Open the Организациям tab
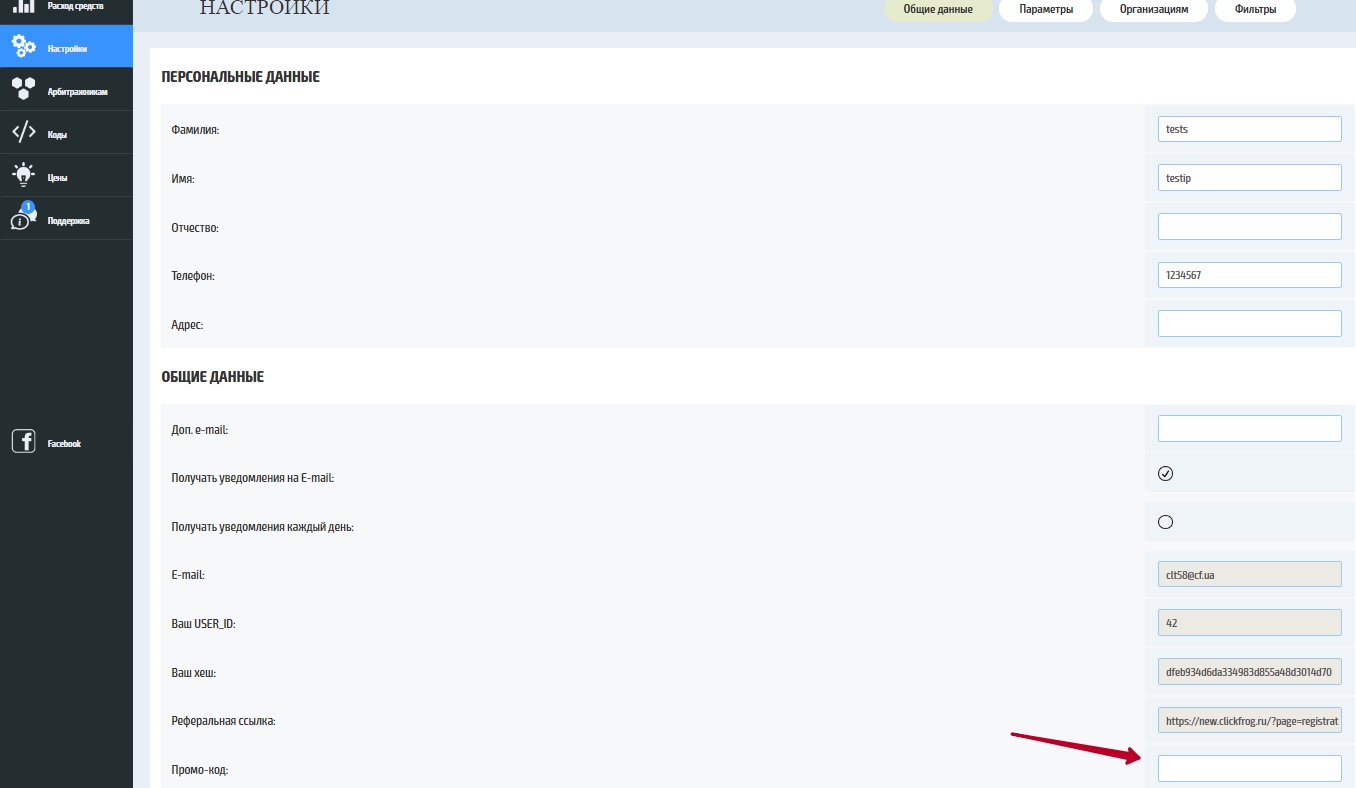Viewport: 1356px width, 788px height. click(1153, 10)
